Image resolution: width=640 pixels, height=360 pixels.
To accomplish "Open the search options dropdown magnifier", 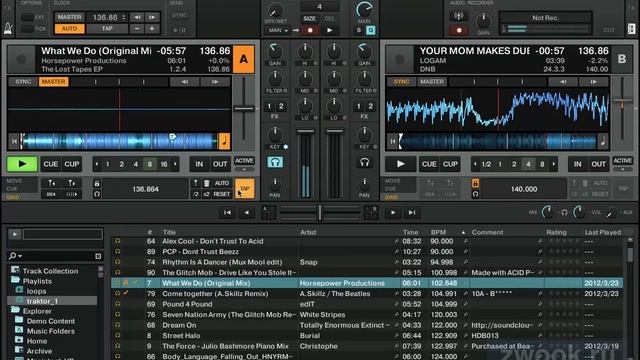I will tap(15, 256).
